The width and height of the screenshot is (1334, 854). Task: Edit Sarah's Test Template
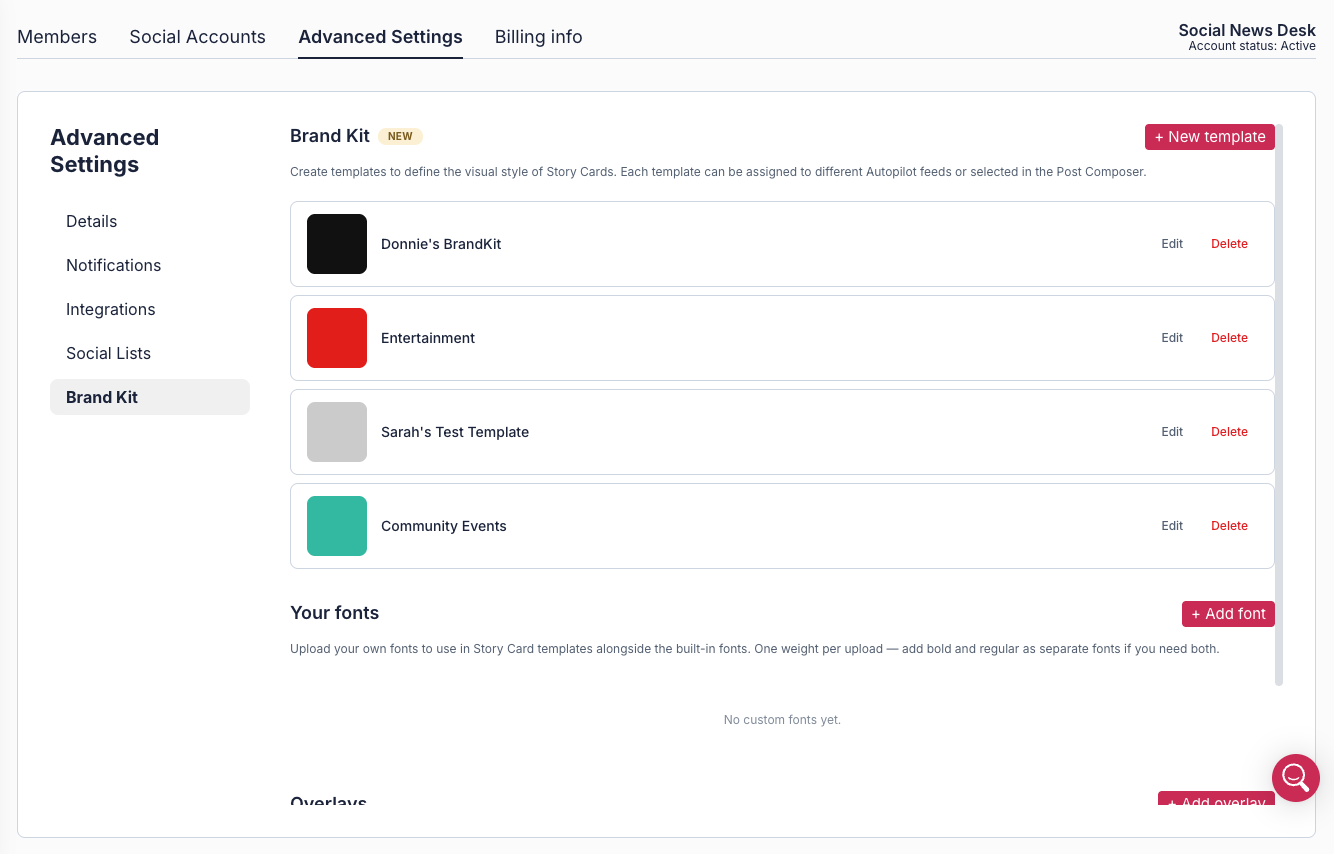tap(1172, 432)
